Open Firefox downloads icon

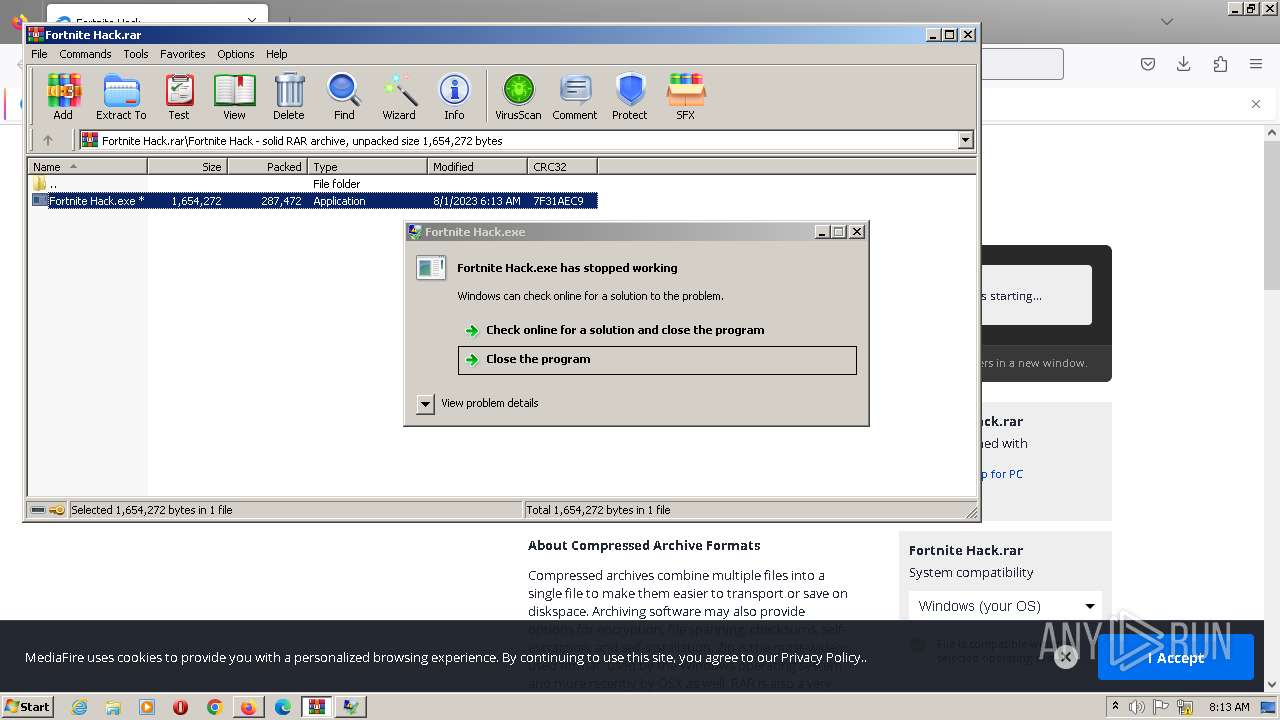click(1184, 64)
